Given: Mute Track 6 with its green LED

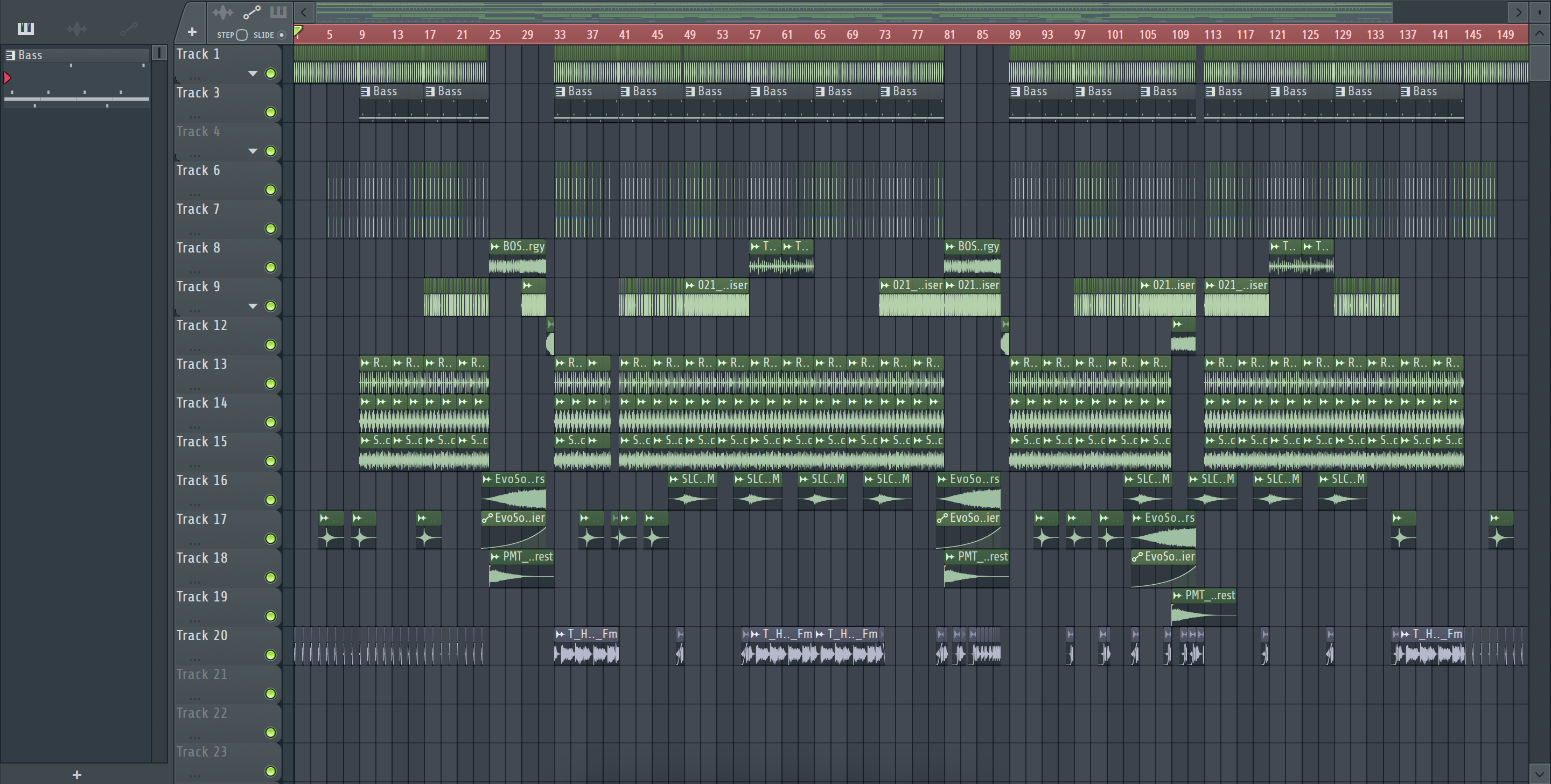Looking at the screenshot, I should 271,190.
